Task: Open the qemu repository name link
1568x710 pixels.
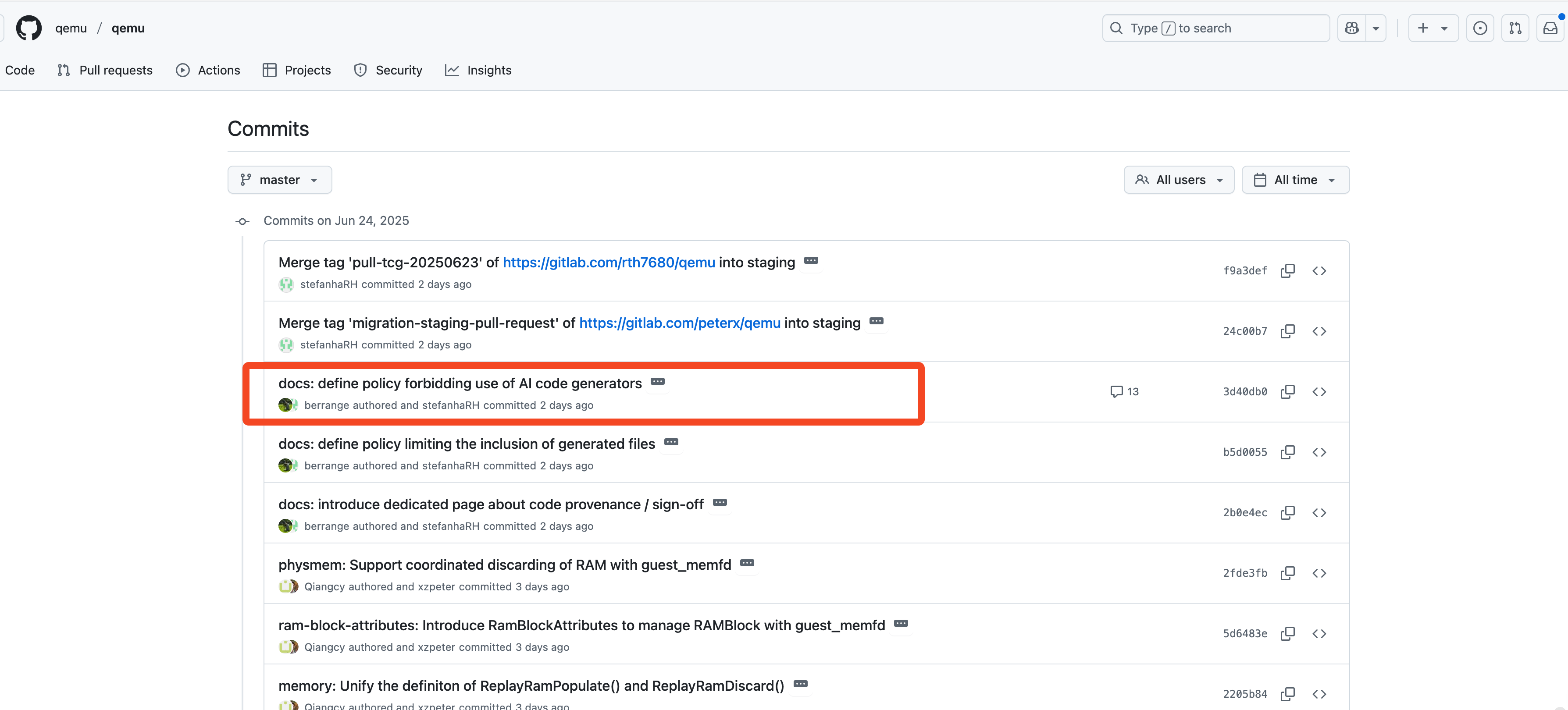Action: tap(128, 28)
